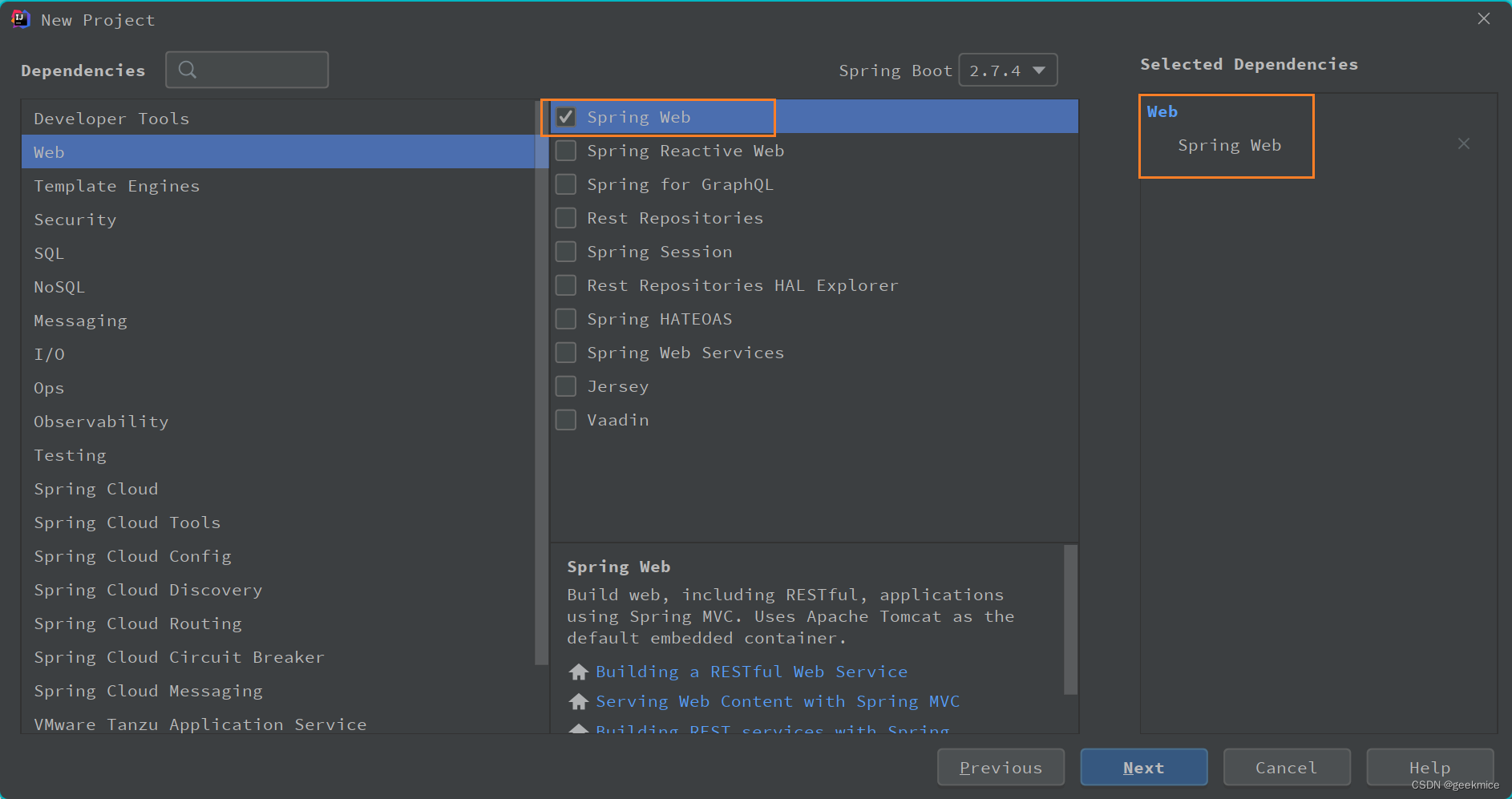Check the Jersey dependency checkbox
The image size is (1512, 799).
click(x=566, y=386)
